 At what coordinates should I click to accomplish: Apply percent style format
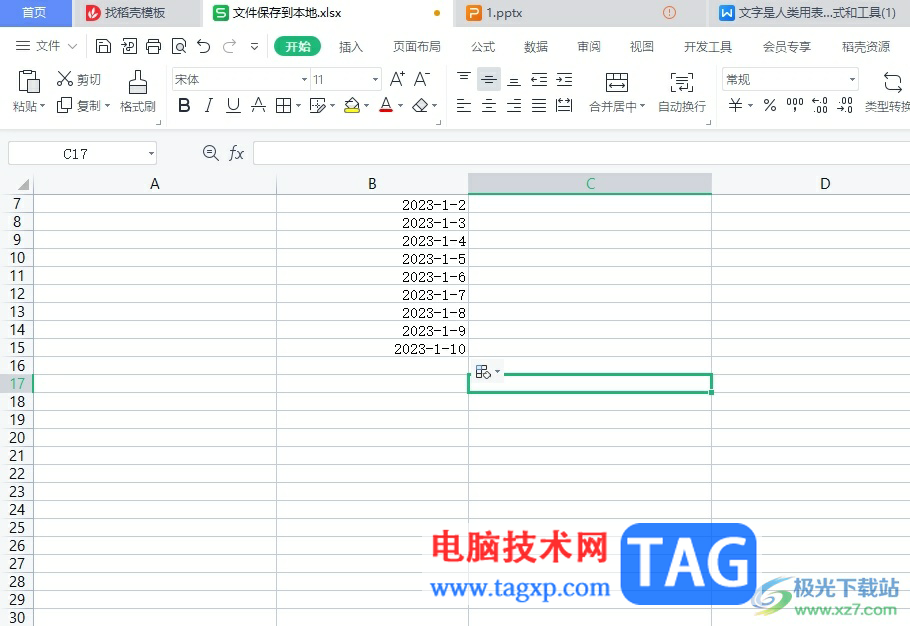coord(770,106)
